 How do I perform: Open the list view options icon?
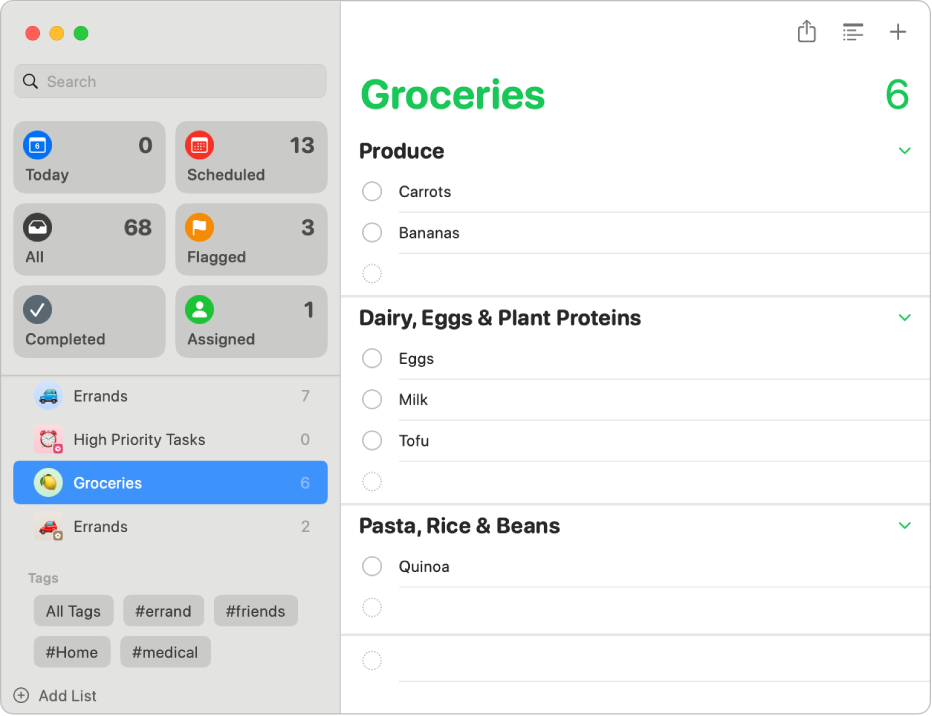coord(852,31)
